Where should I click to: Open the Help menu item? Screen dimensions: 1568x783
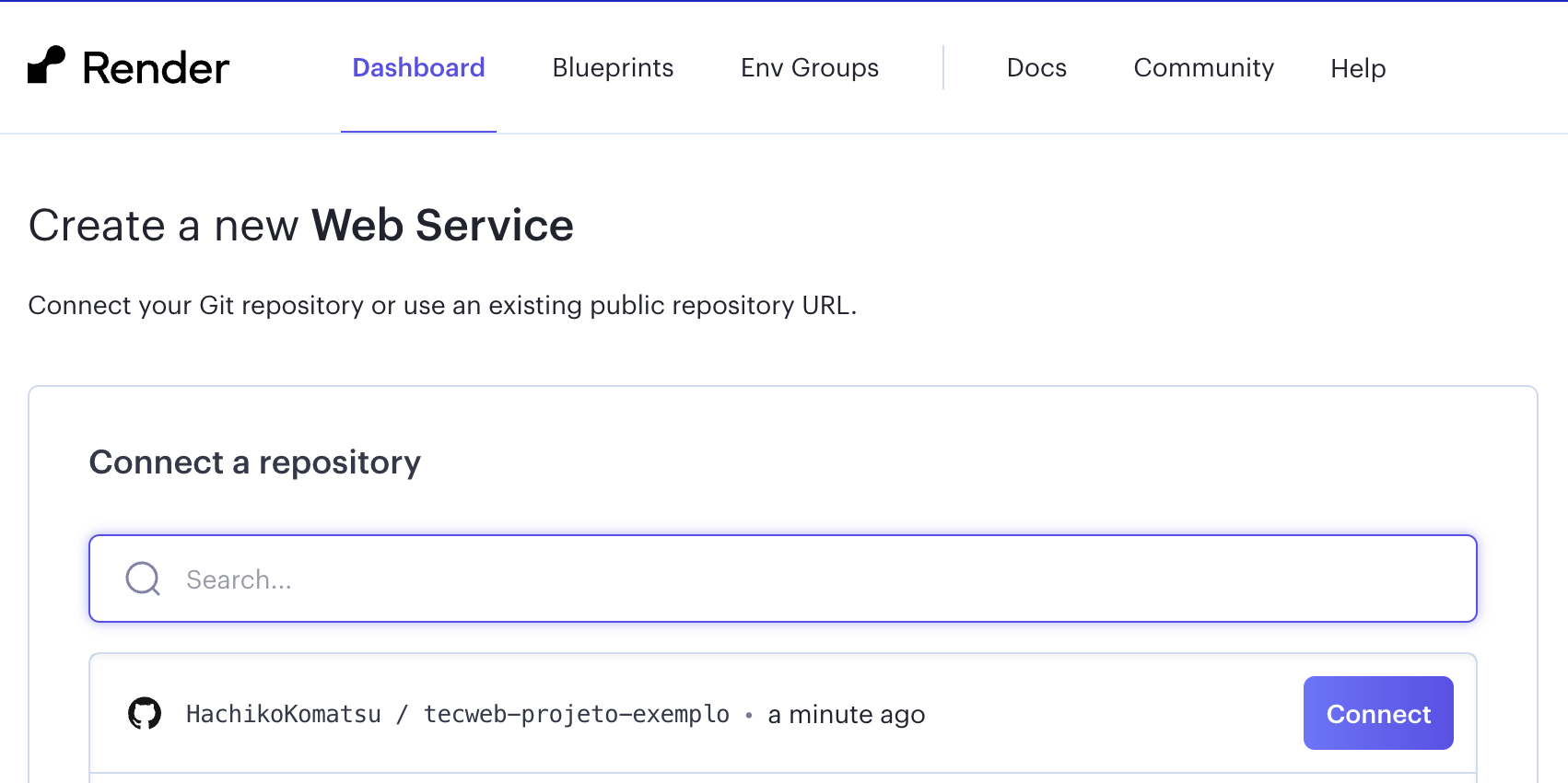[1358, 68]
